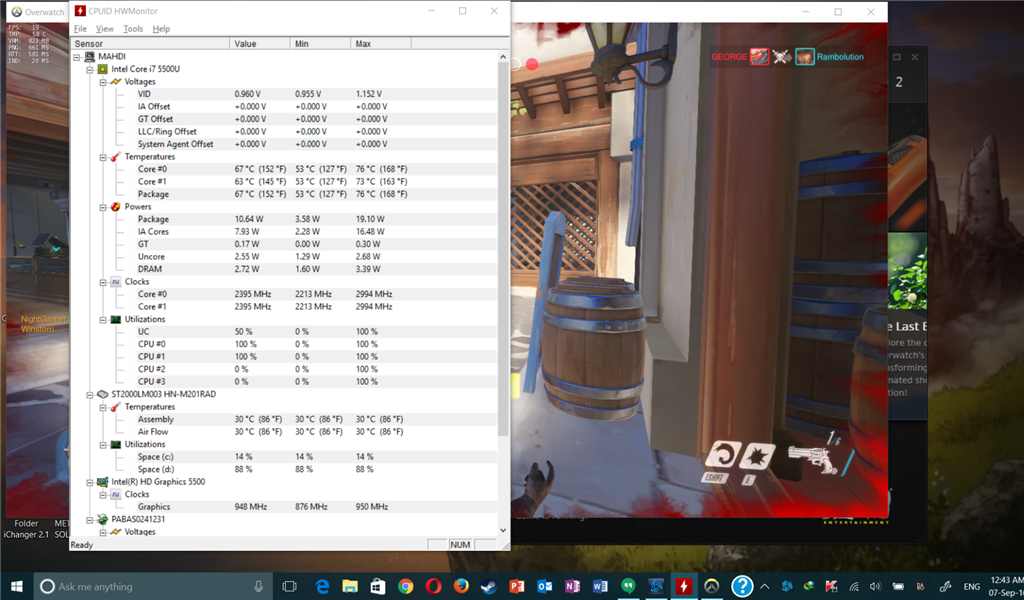This screenshot has width=1024, height=600.
Task: Select the DRAM power row
Action: 284,269
